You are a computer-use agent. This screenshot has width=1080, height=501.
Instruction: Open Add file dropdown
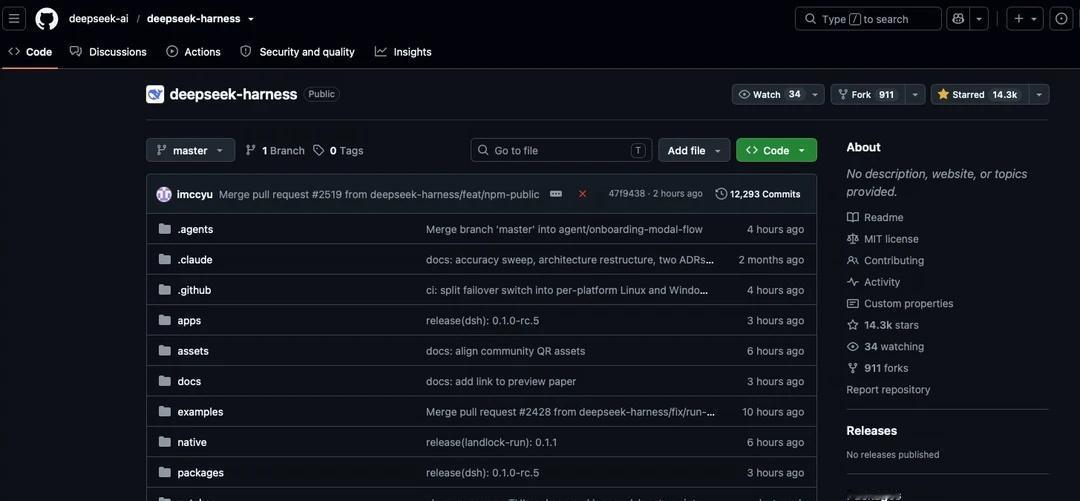[x=694, y=150]
